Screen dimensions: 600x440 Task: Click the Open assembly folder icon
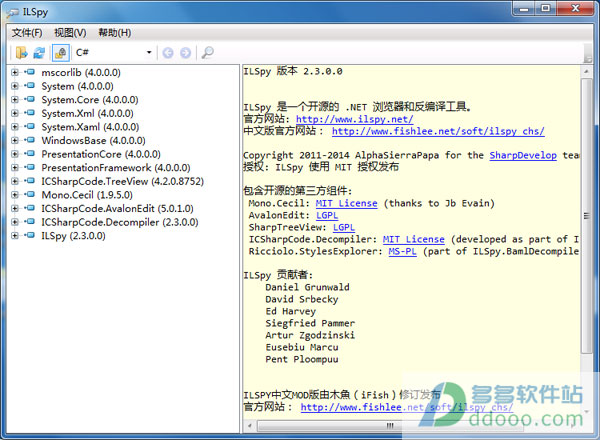tap(21, 52)
